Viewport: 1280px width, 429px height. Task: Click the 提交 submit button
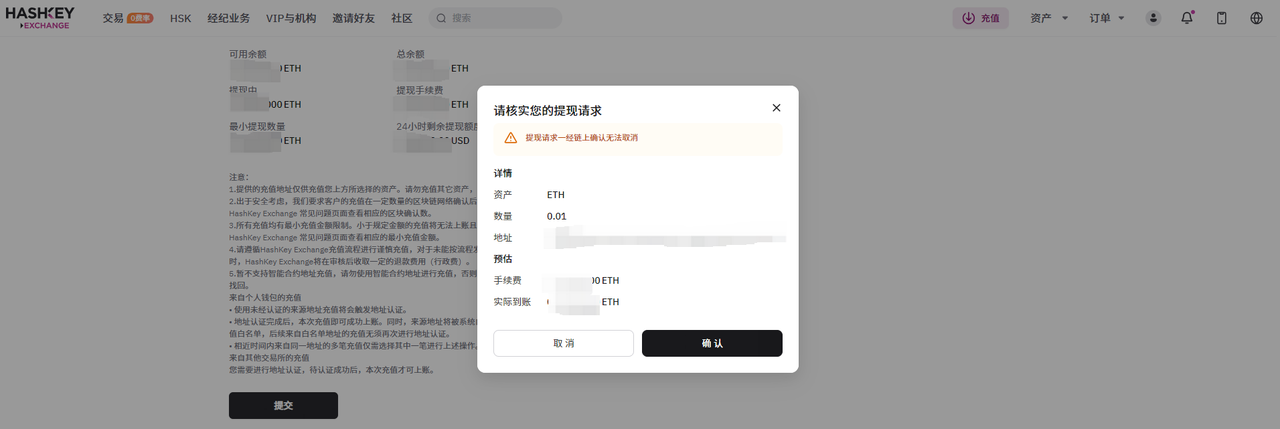tap(283, 405)
